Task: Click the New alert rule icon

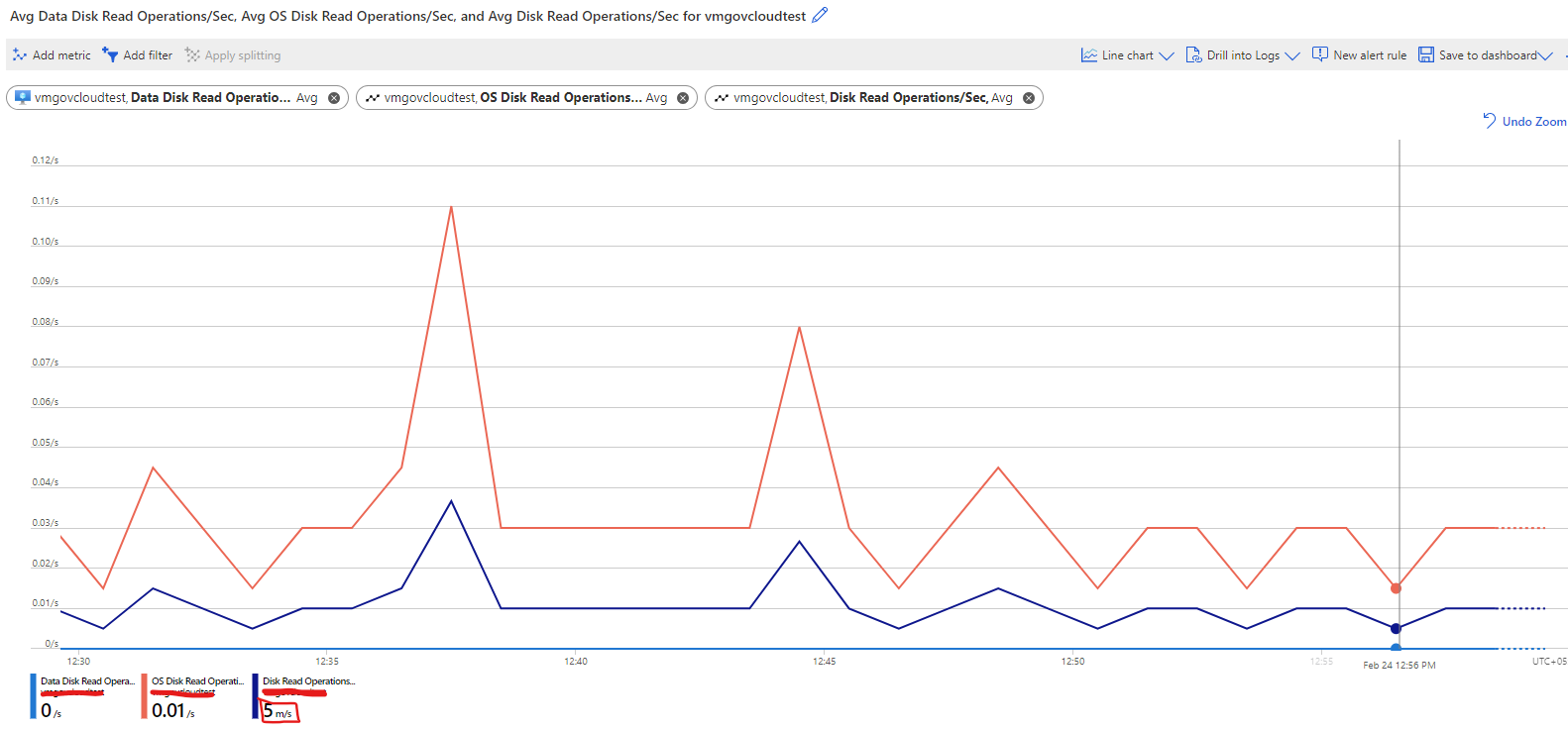Action: tap(1320, 54)
